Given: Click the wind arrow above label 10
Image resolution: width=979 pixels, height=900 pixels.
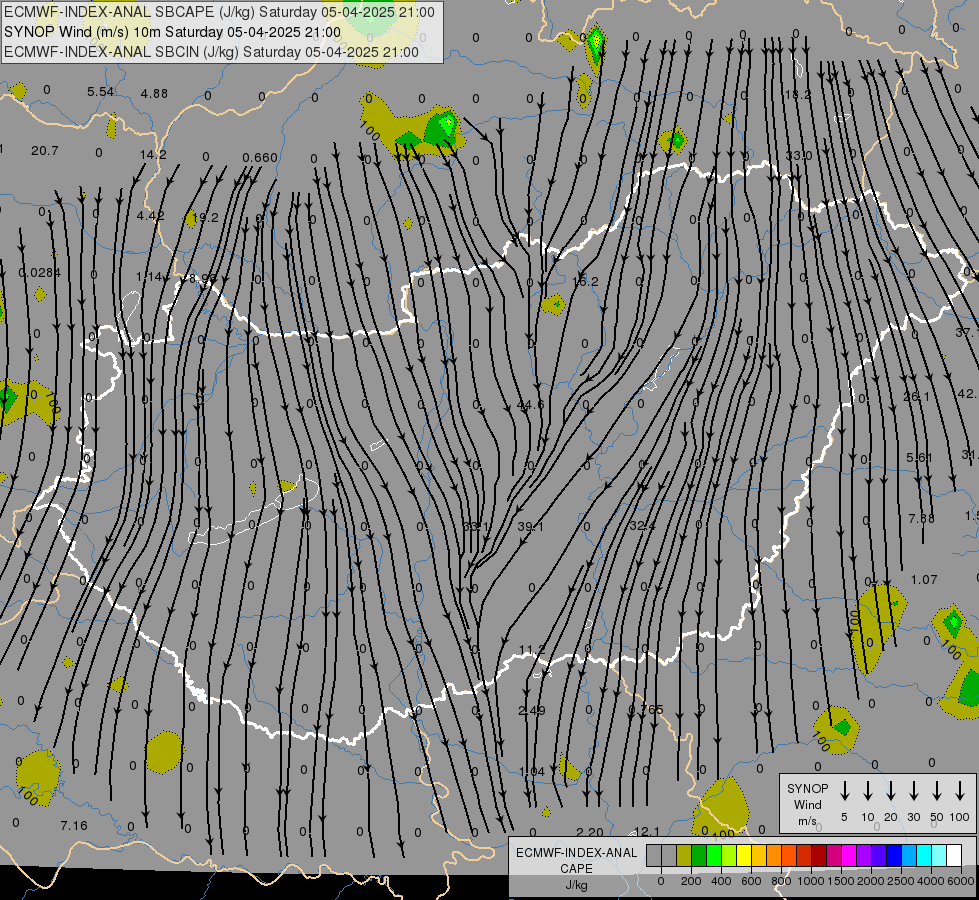Looking at the screenshot, I should click(868, 791).
